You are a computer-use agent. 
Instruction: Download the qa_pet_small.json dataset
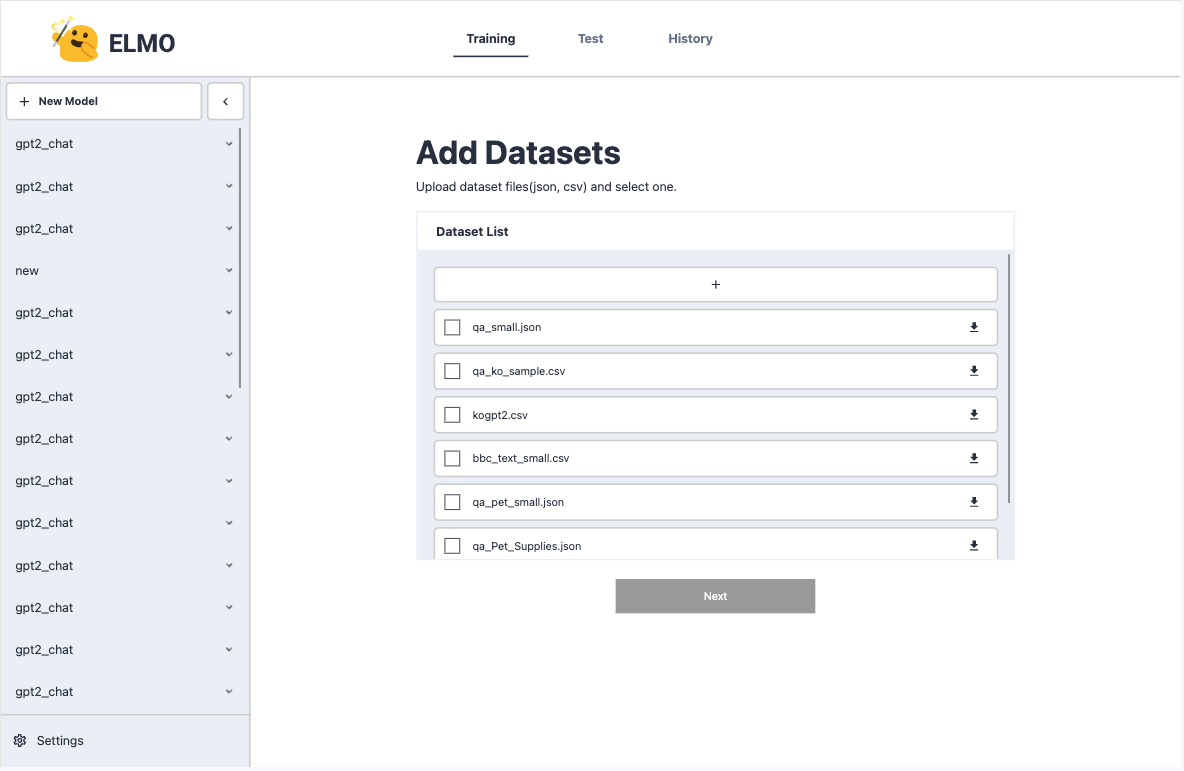point(973,502)
